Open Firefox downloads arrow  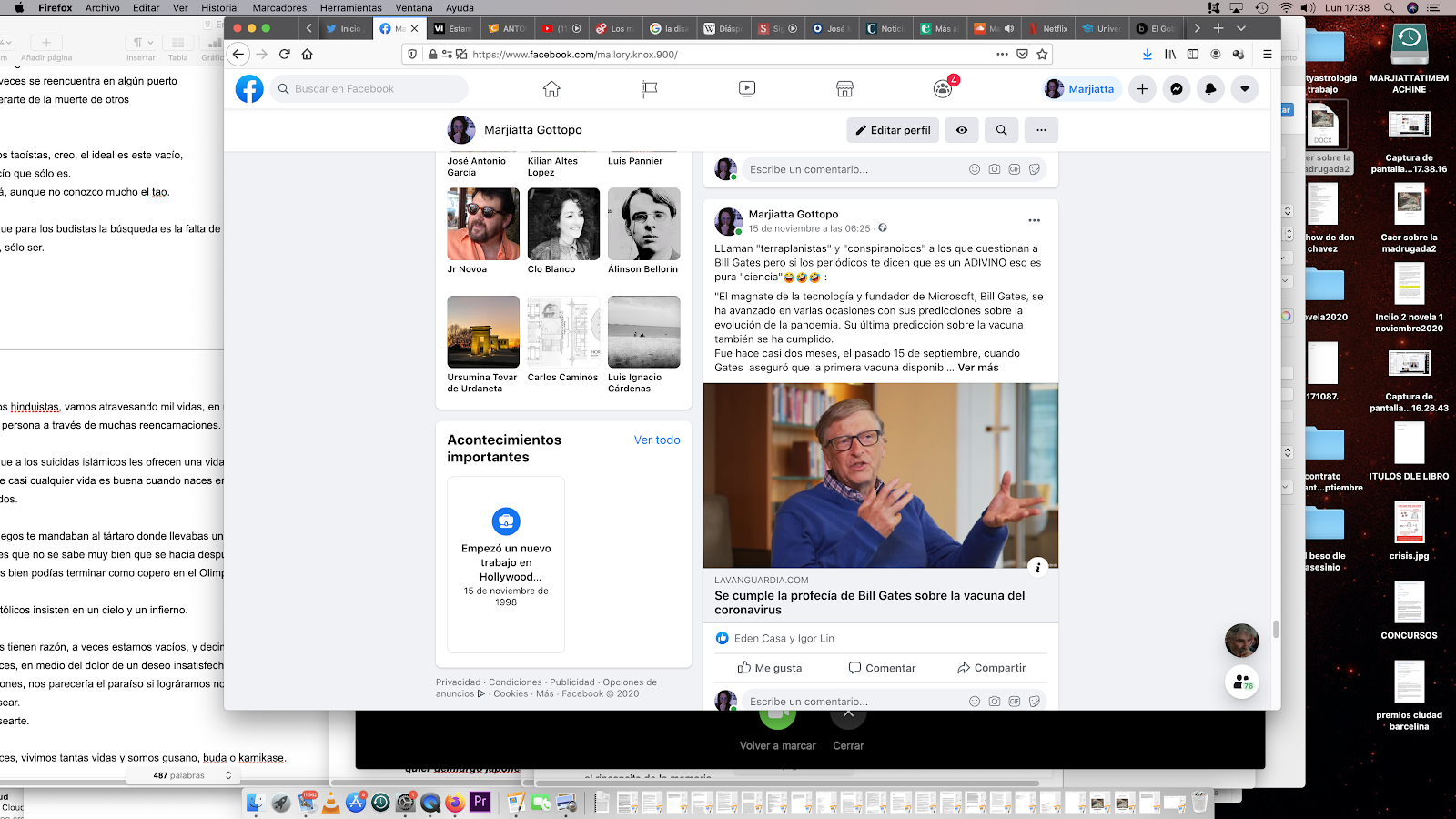[x=1147, y=55]
